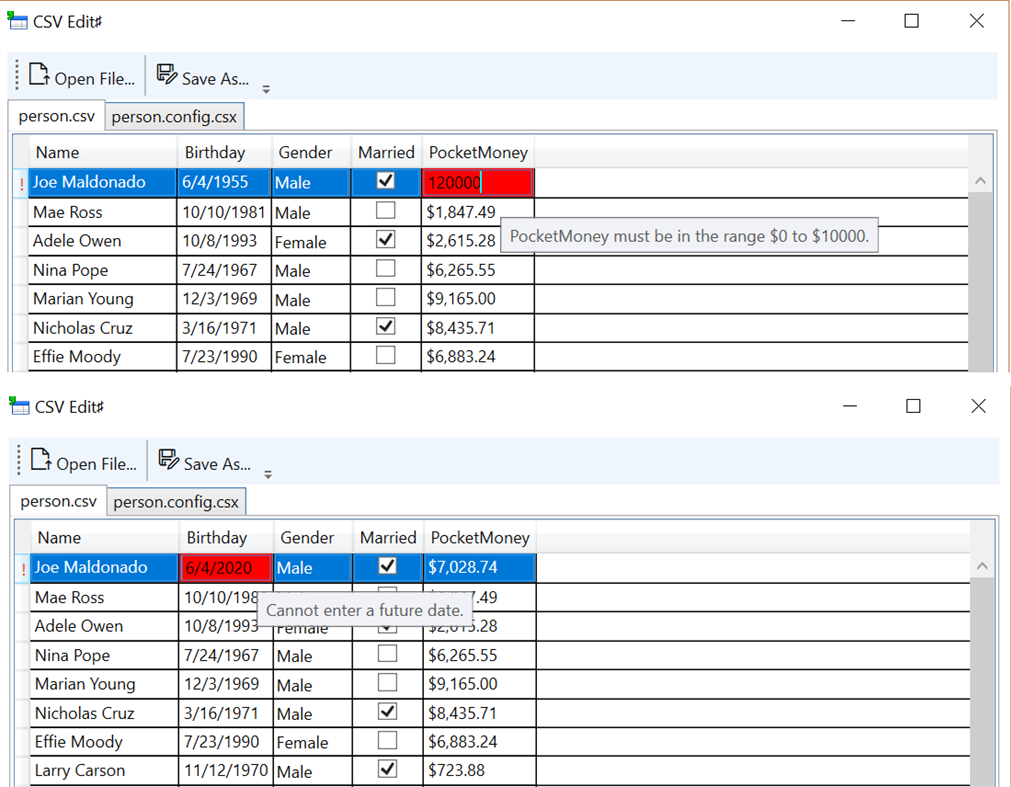Image resolution: width=1011 pixels, height=787 pixels.
Task: Toggle Married checkbox for Joe Maldonado, top window
Action: pos(386,180)
